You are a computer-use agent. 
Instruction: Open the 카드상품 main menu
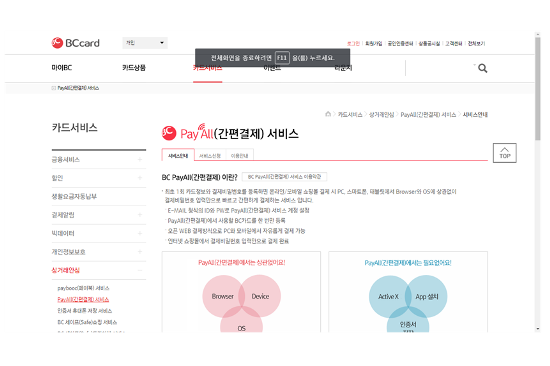pyautogui.click(x=134, y=68)
